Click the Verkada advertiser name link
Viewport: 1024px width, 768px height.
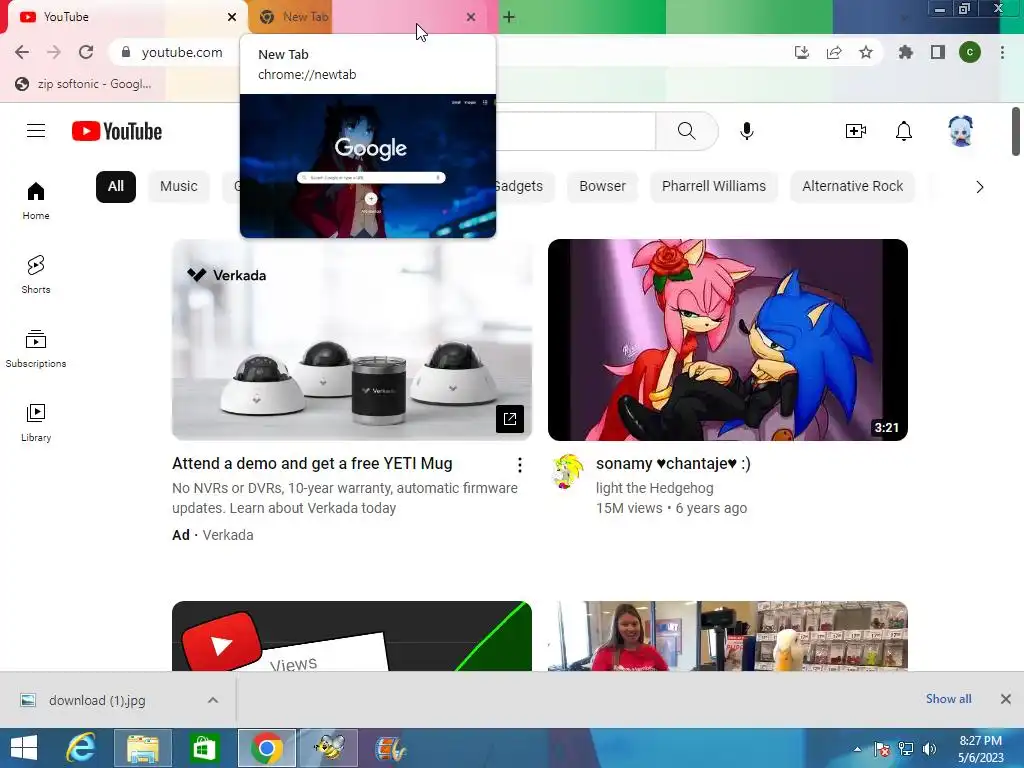coord(228,535)
